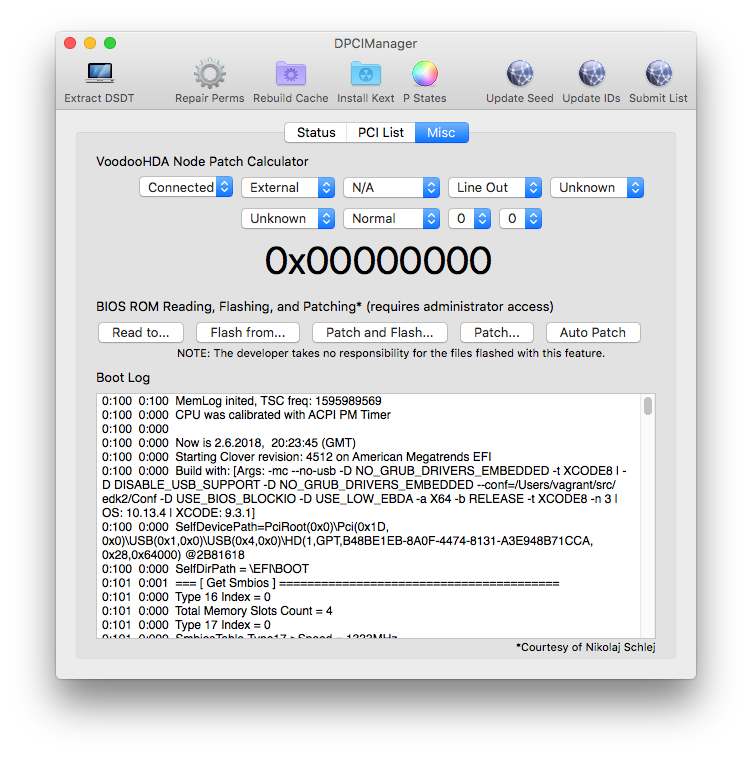The image size is (752, 759).
Task: Switch to the PCI List tab
Action: tap(381, 133)
